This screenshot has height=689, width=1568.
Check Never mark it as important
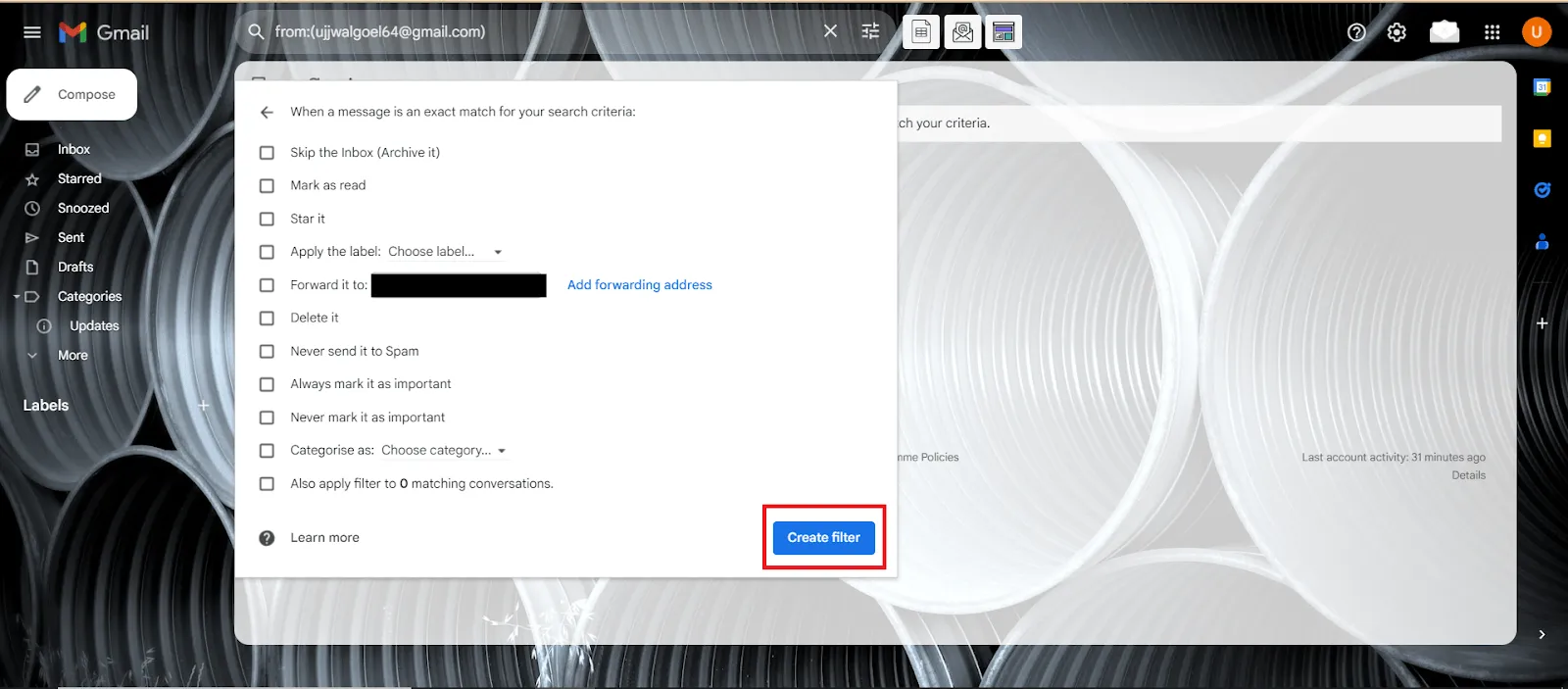coord(267,418)
